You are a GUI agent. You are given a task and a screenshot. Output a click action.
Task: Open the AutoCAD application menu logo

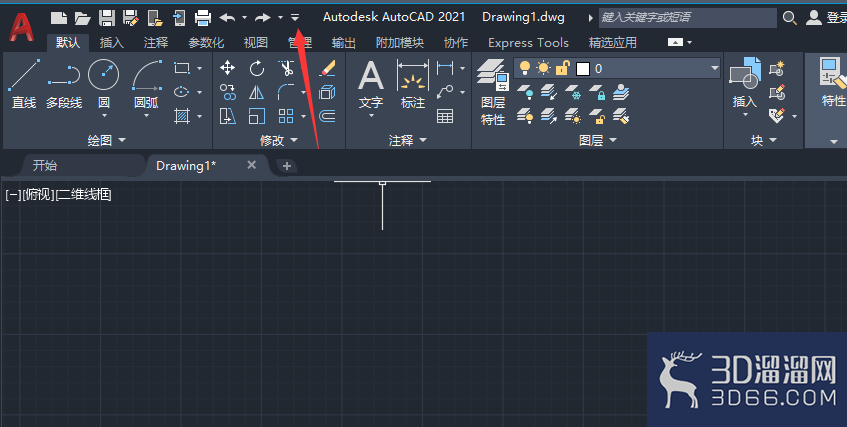22,27
